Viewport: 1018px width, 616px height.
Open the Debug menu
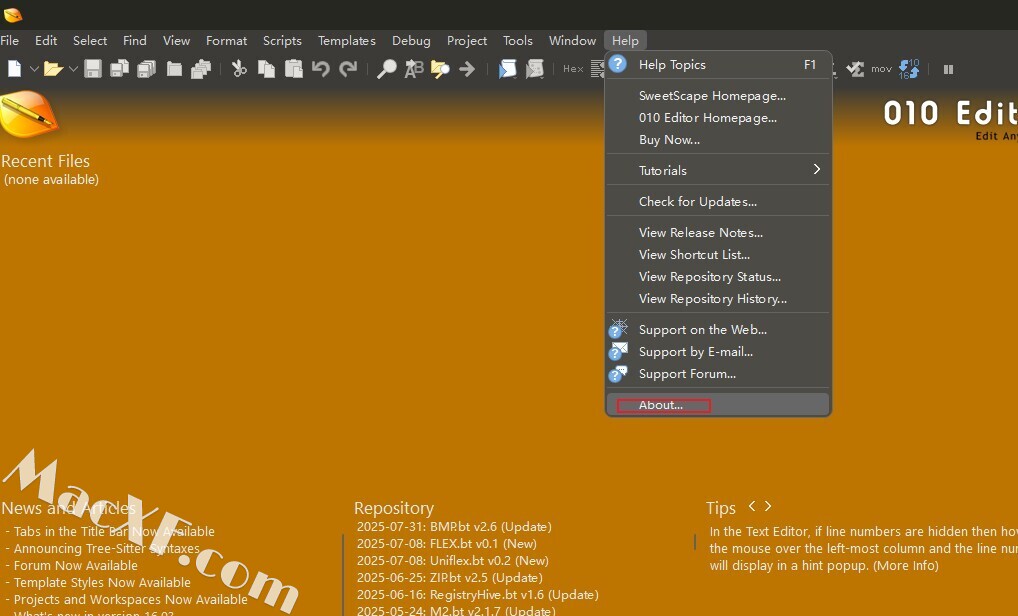click(411, 40)
